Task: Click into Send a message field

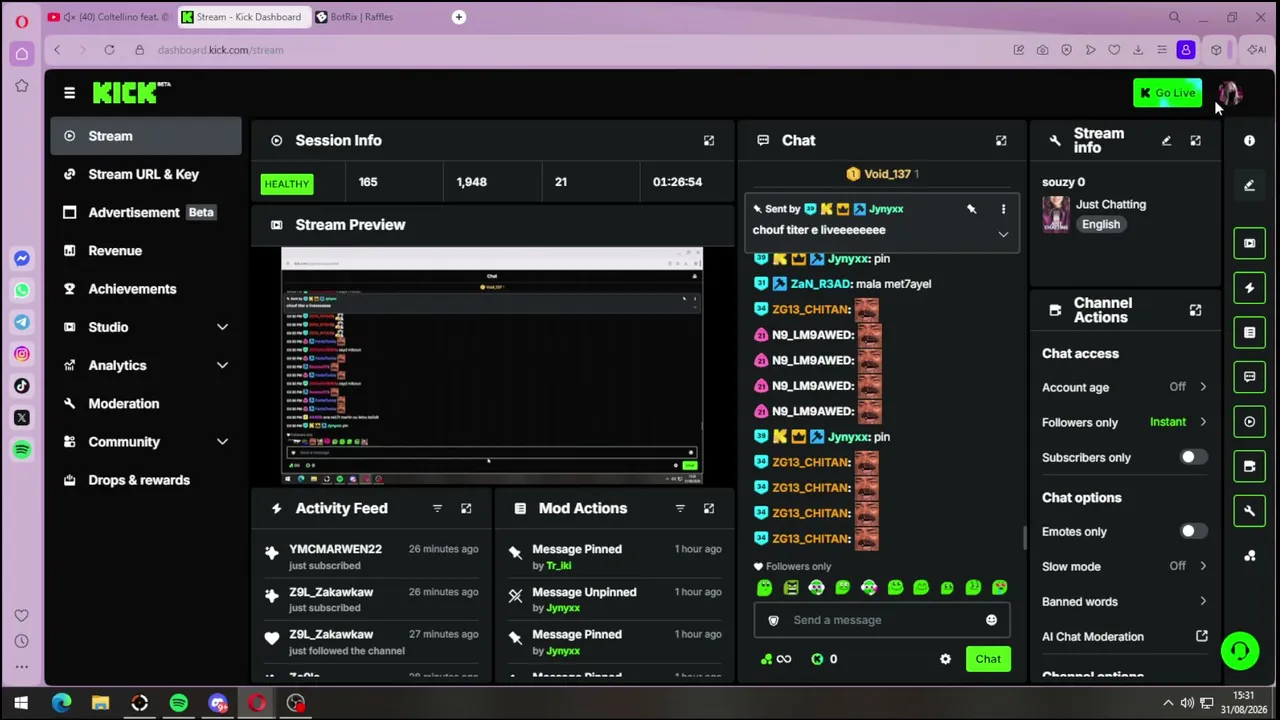Action: coord(882,620)
